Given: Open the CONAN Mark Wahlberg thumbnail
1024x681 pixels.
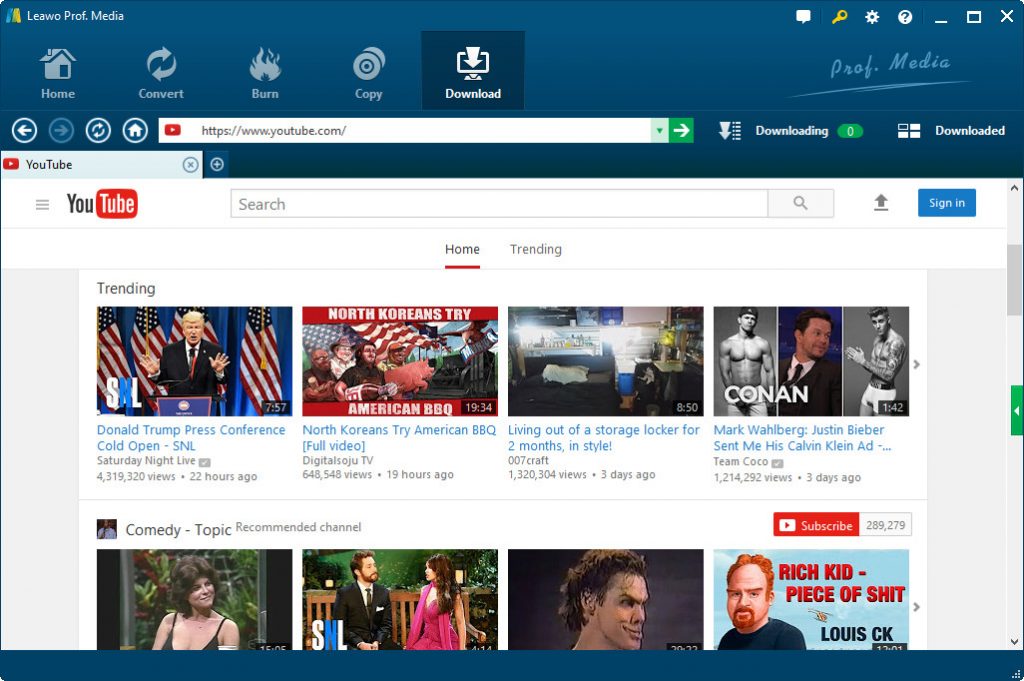Looking at the screenshot, I should pos(811,361).
